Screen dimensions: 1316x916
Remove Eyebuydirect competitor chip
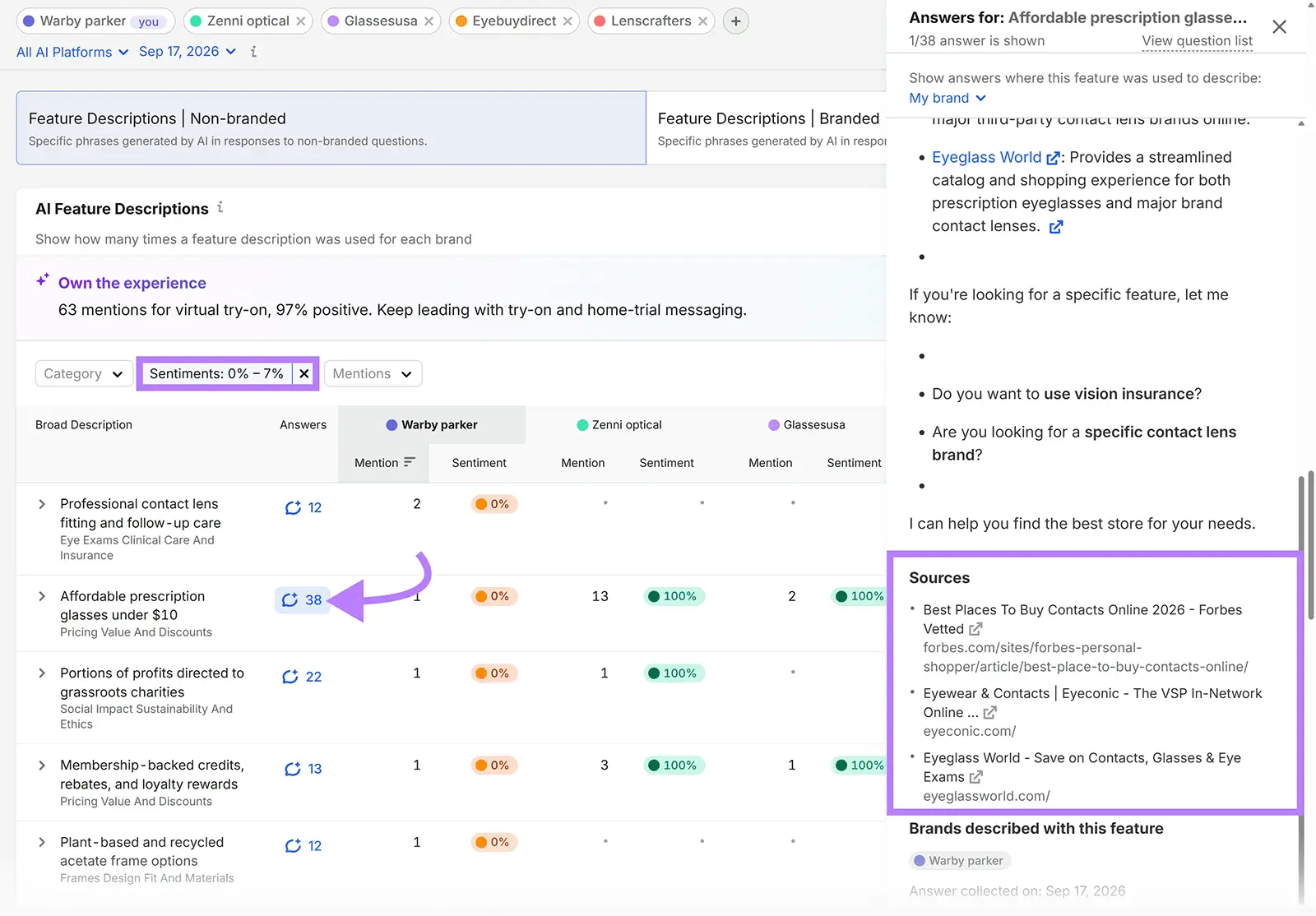(568, 21)
